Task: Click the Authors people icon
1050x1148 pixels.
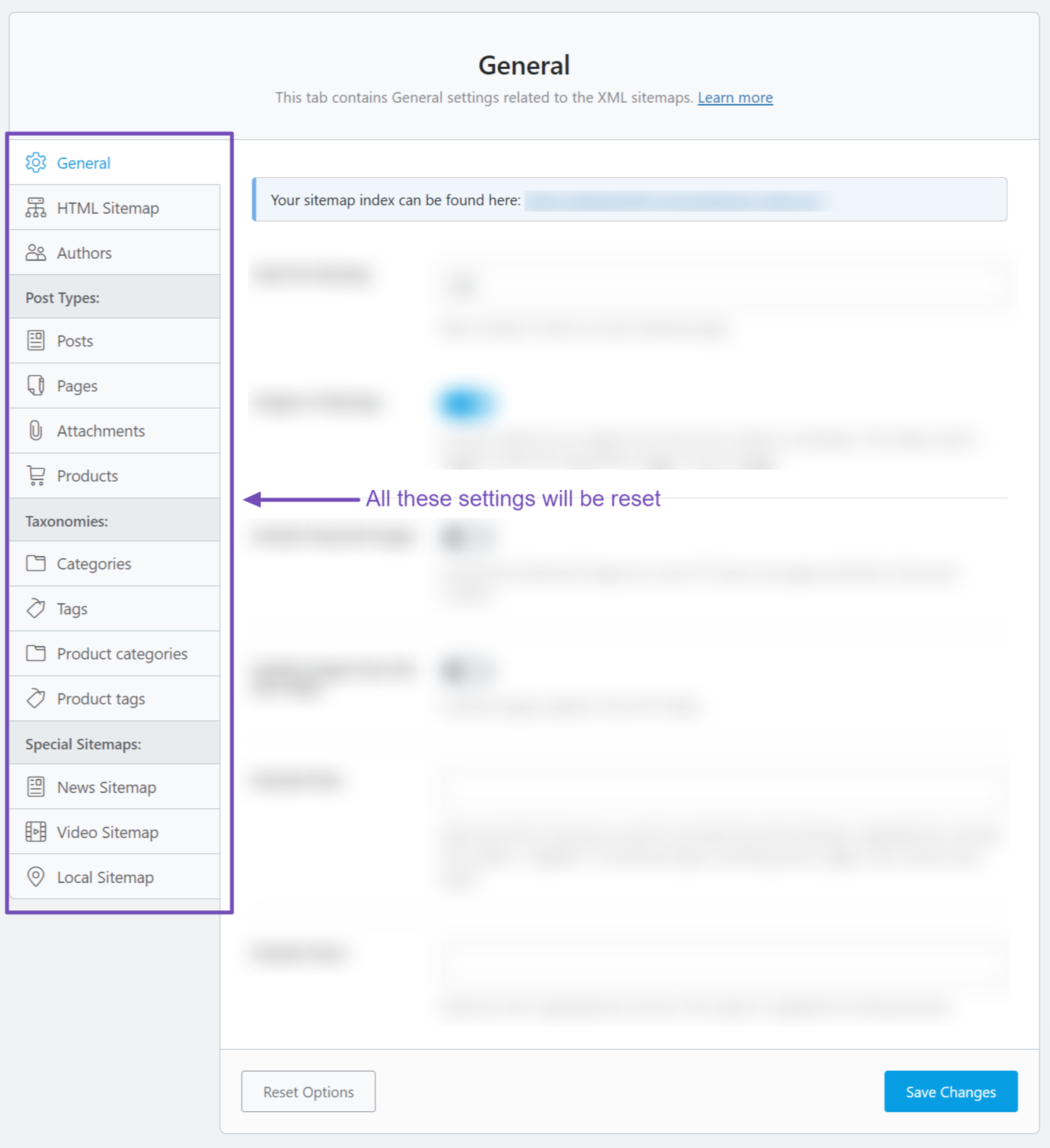Action: pyautogui.click(x=35, y=253)
